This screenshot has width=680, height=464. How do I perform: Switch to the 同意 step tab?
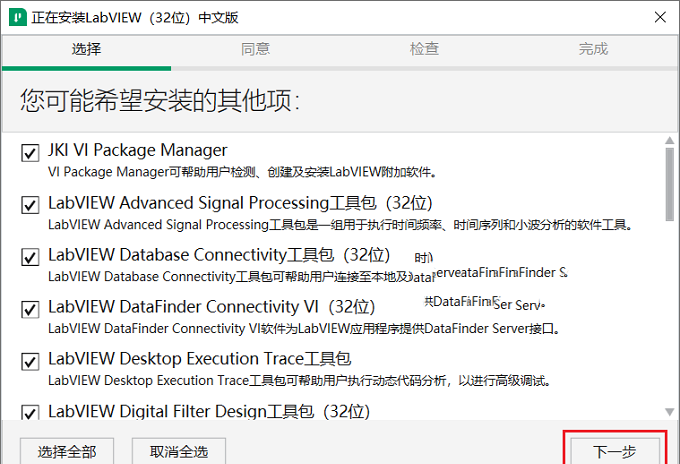click(x=255, y=49)
